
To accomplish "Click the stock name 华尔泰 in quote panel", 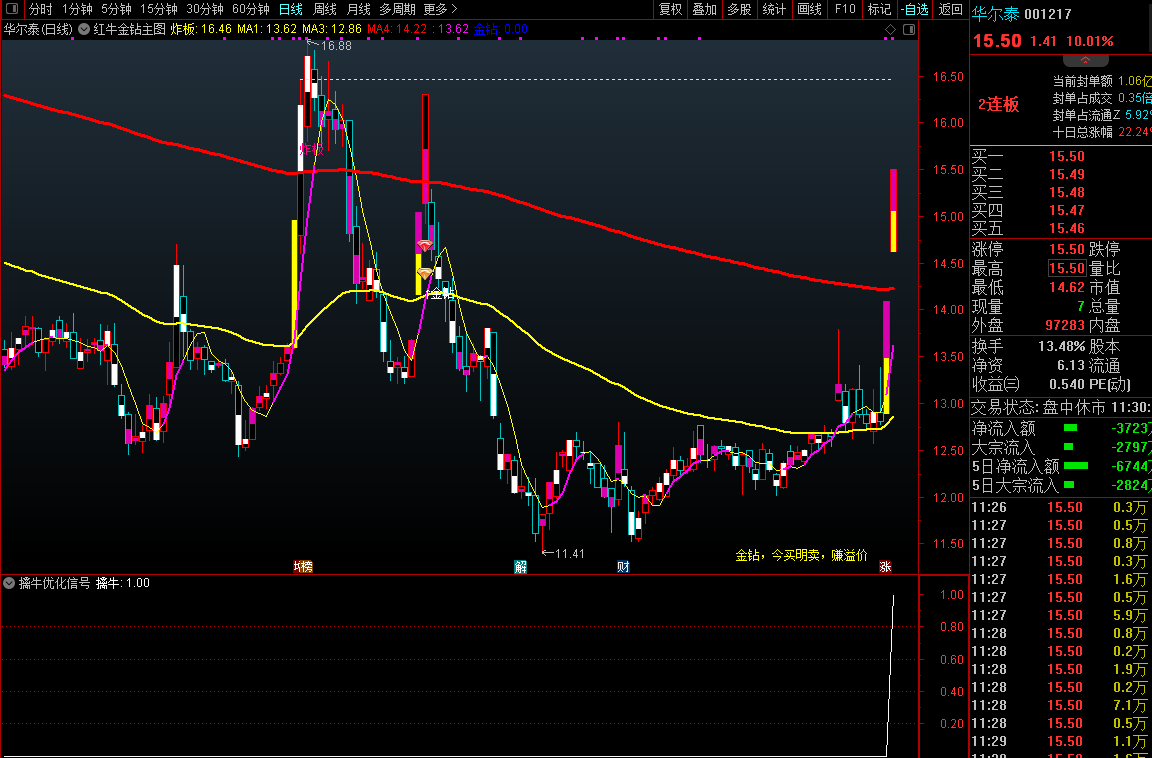I will (x=996, y=14).
